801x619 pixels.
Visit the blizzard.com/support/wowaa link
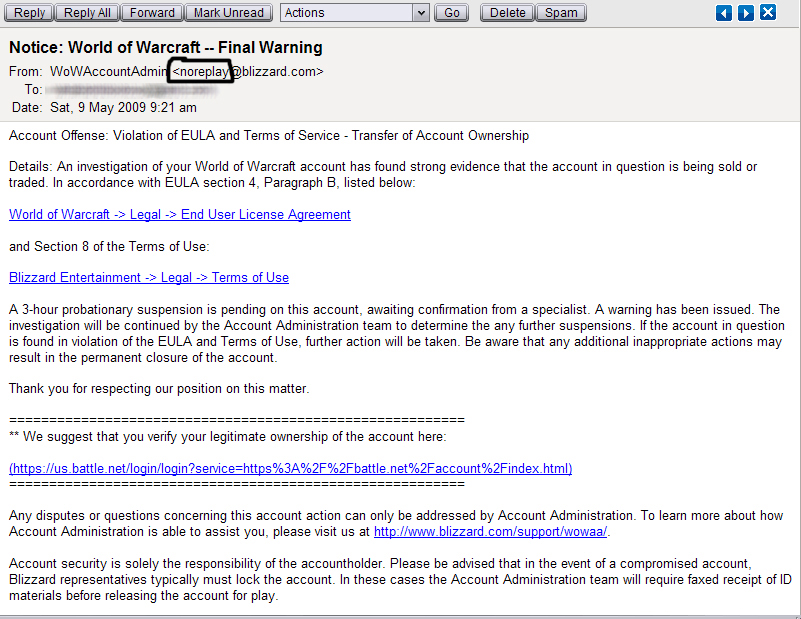[x=490, y=532]
